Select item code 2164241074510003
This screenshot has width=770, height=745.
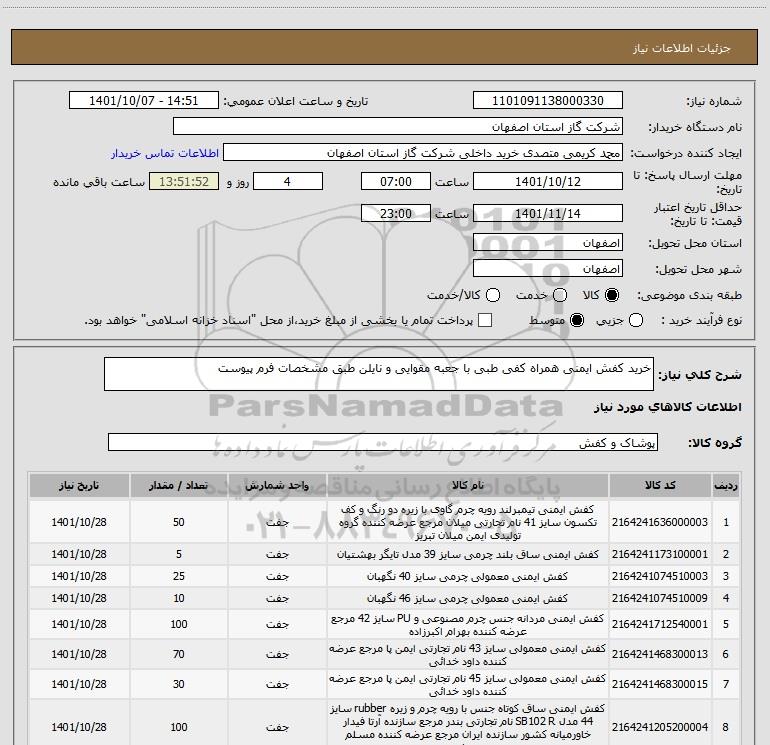coord(660,576)
